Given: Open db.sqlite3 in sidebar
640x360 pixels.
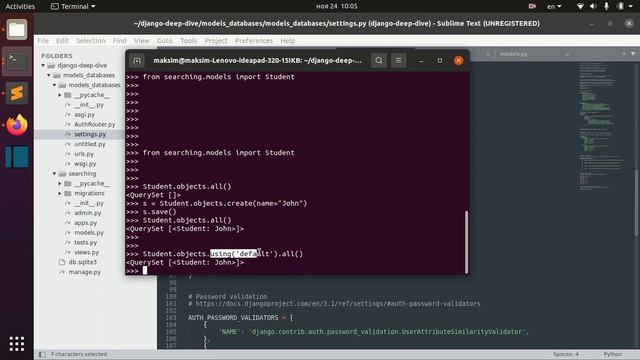Looking at the screenshot, I should 82,262.
